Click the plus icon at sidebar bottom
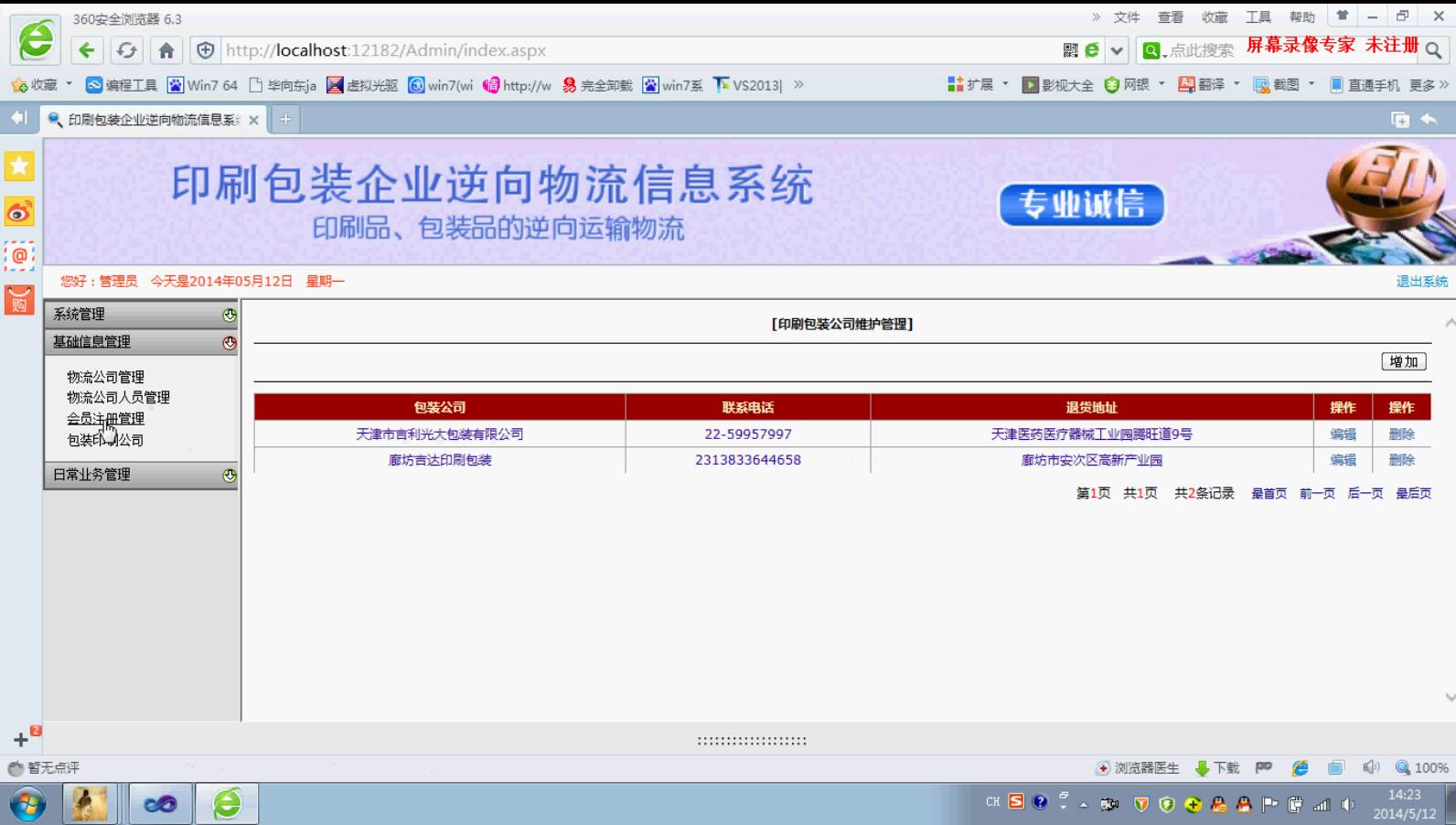 click(x=21, y=739)
